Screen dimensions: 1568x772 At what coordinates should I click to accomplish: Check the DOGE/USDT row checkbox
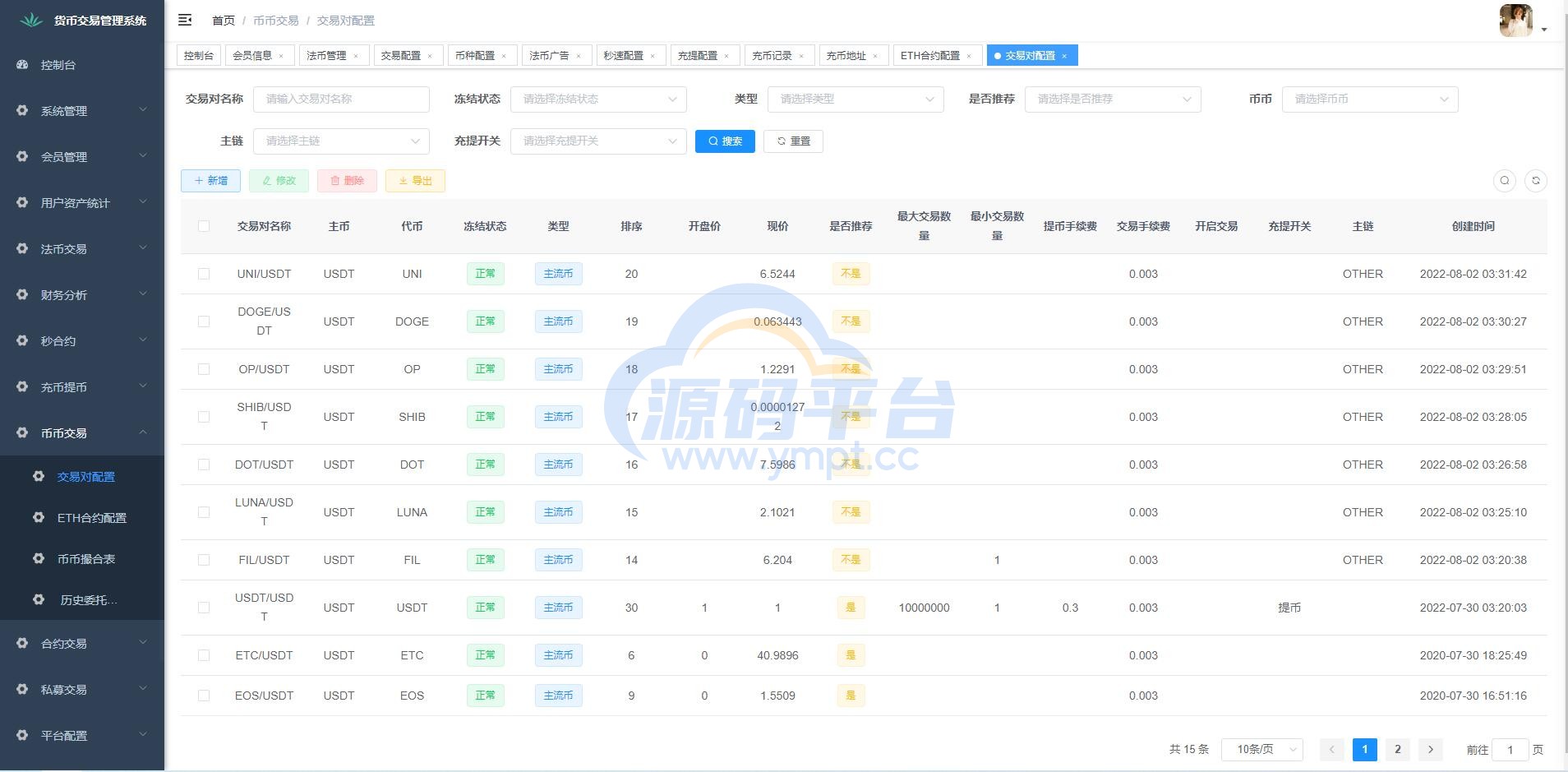(x=204, y=321)
